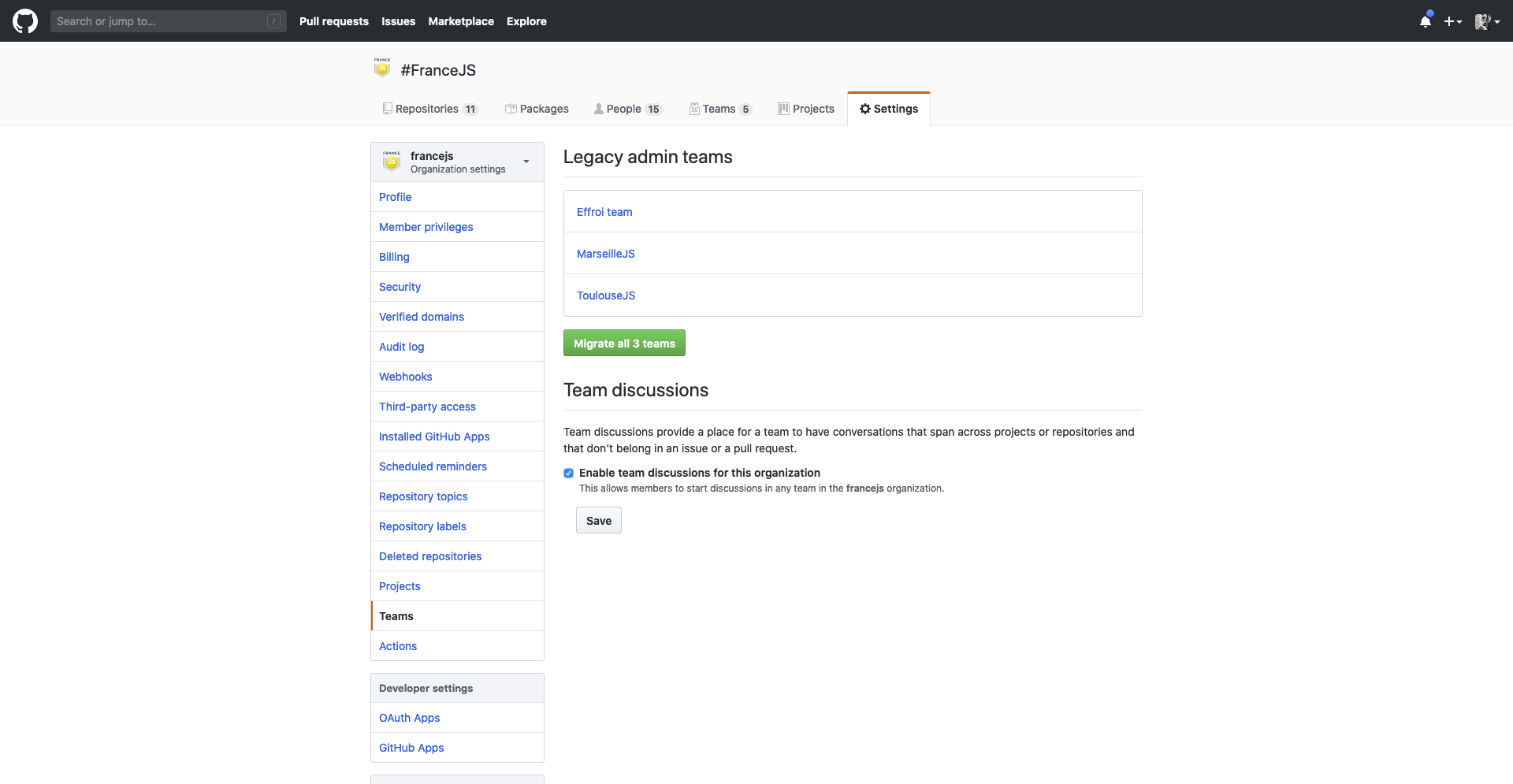1513x784 pixels.
Task: Go to Explore
Action: [x=526, y=21]
